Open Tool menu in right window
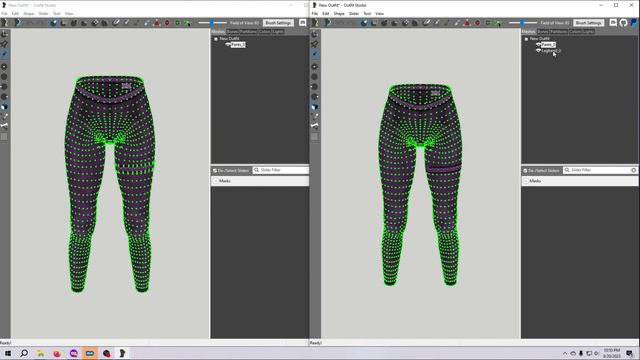640x360 pixels. coord(367,13)
